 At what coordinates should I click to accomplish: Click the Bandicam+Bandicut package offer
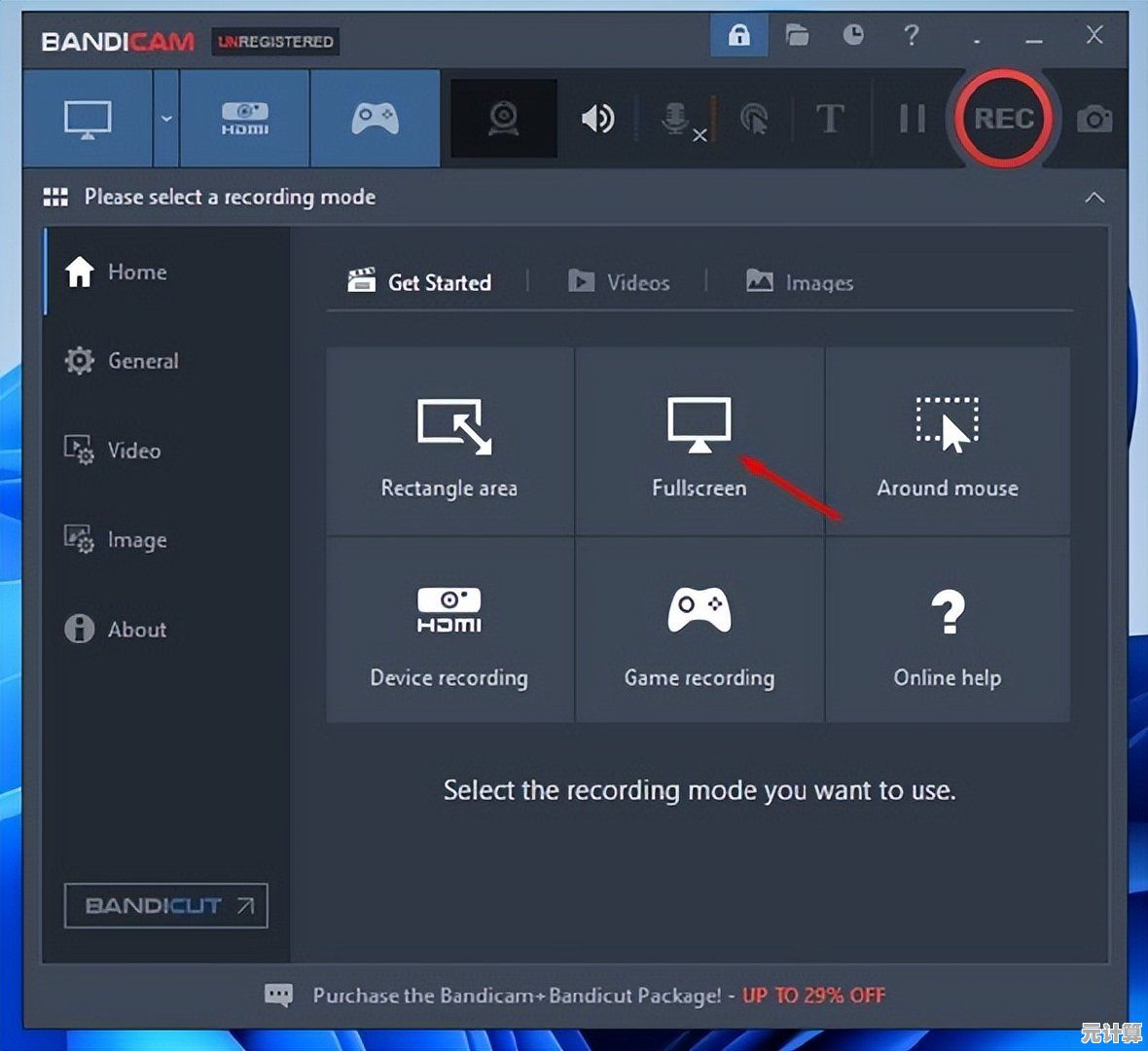tap(599, 996)
